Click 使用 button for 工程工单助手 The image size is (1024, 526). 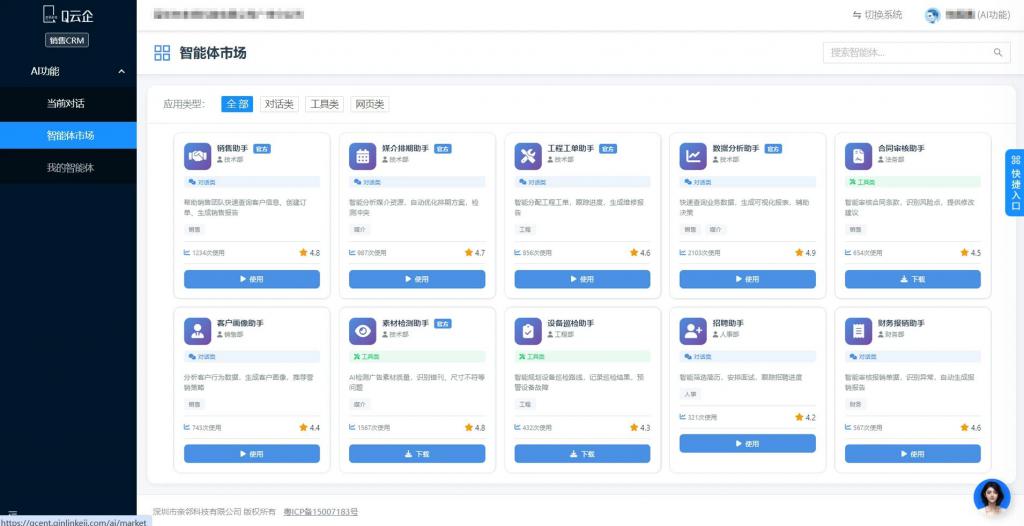coord(582,279)
